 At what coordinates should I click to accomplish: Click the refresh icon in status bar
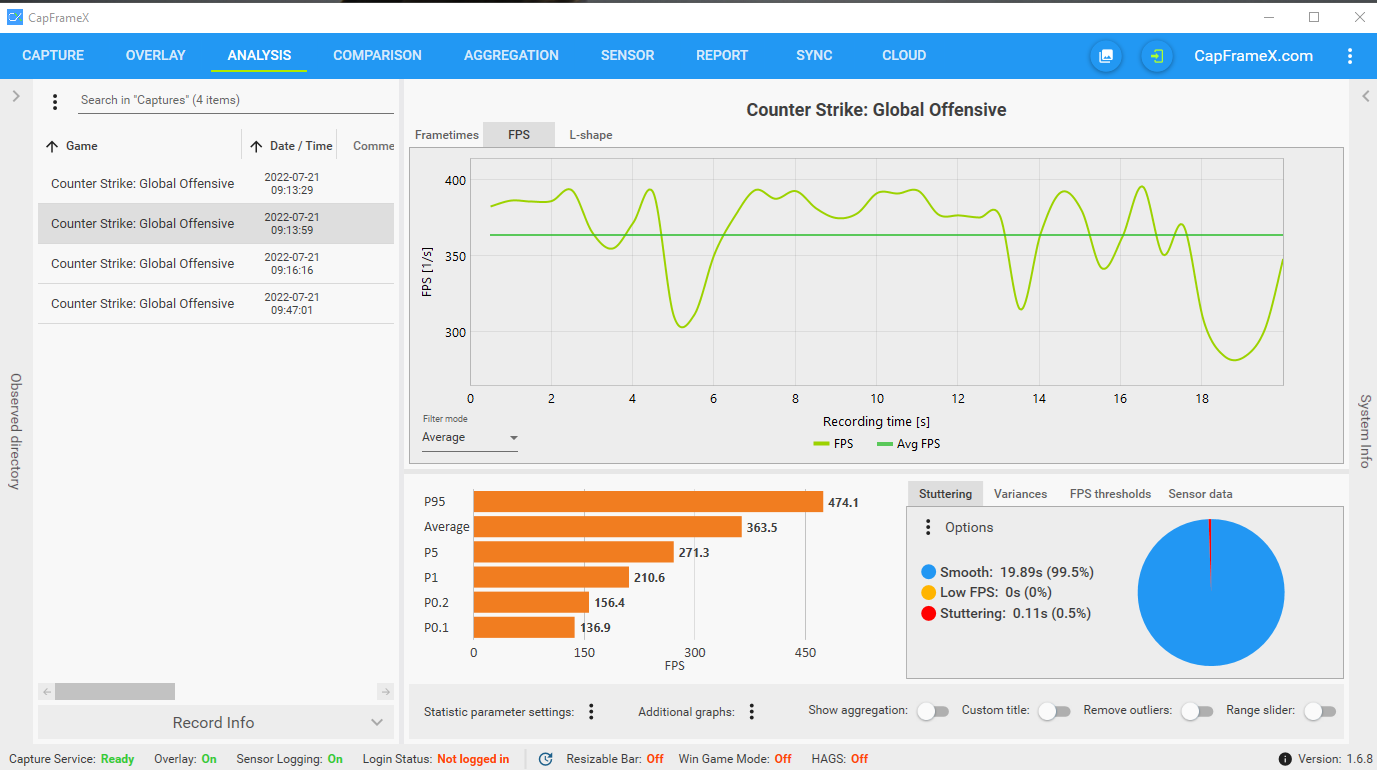tap(546, 759)
